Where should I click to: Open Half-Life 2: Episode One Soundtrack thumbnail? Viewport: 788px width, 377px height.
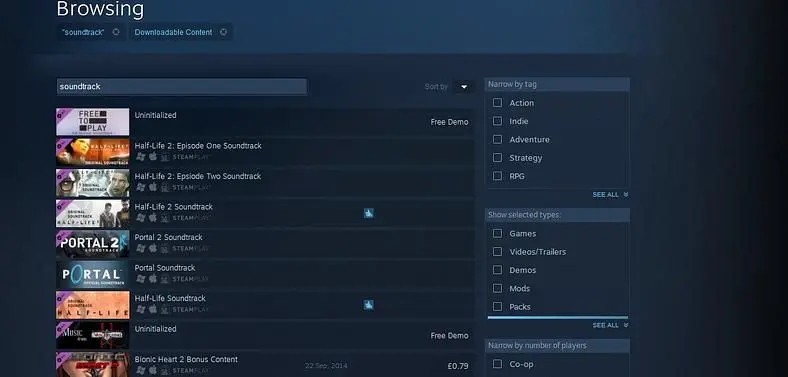(92, 152)
